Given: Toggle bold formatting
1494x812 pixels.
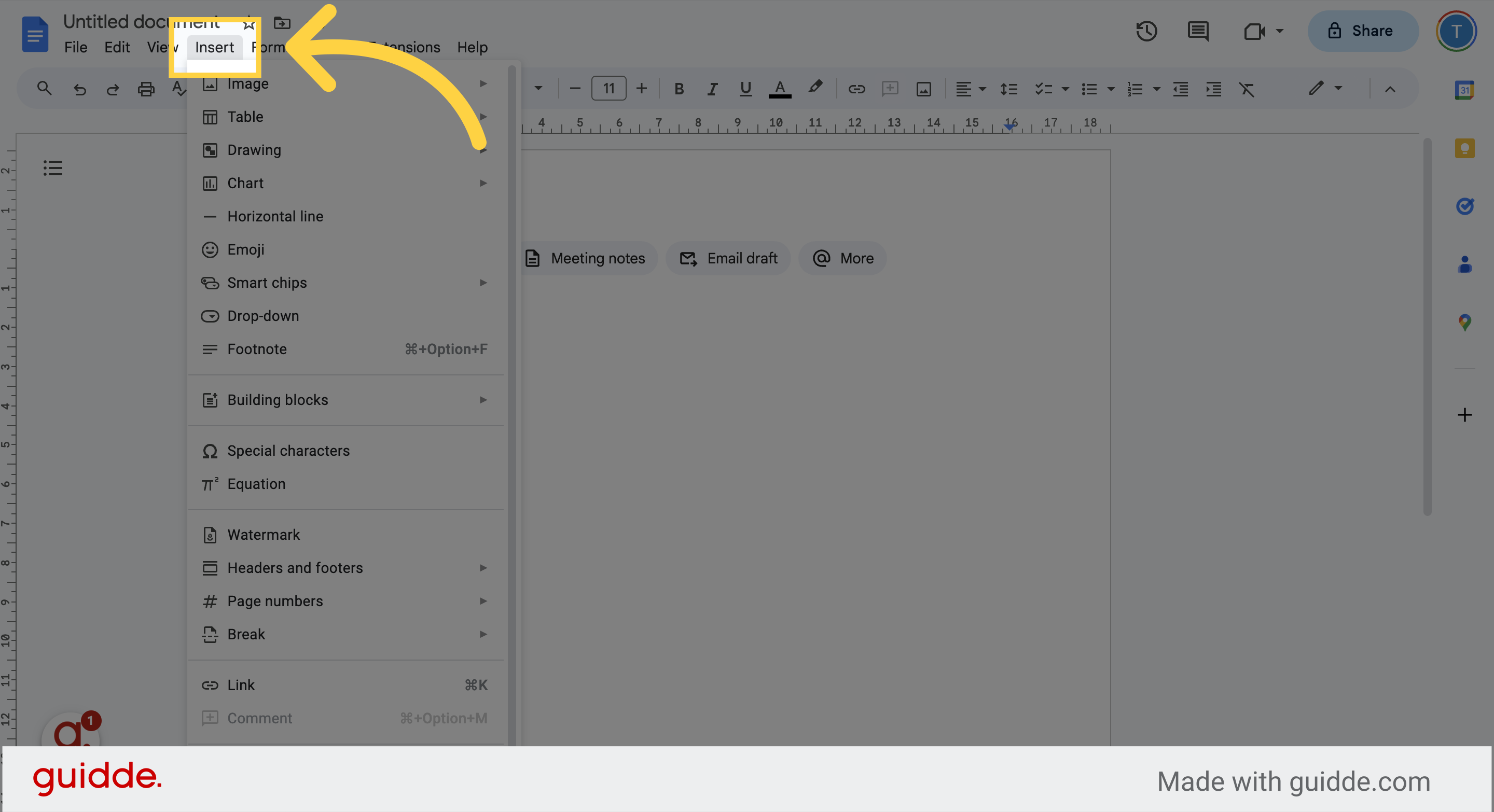Looking at the screenshot, I should tap(679, 89).
